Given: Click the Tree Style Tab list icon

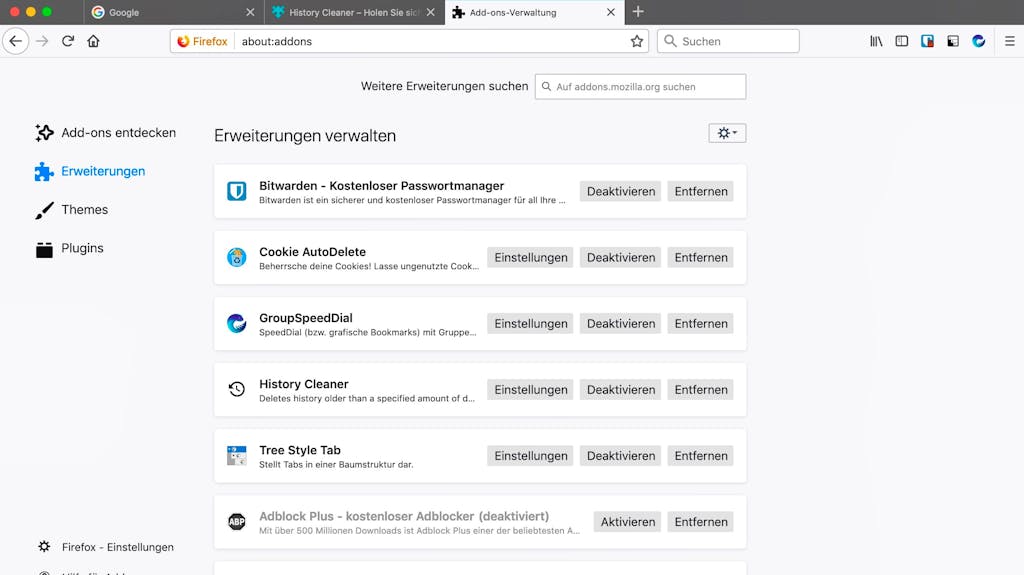Looking at the screenshot, I should click(236, 455).
